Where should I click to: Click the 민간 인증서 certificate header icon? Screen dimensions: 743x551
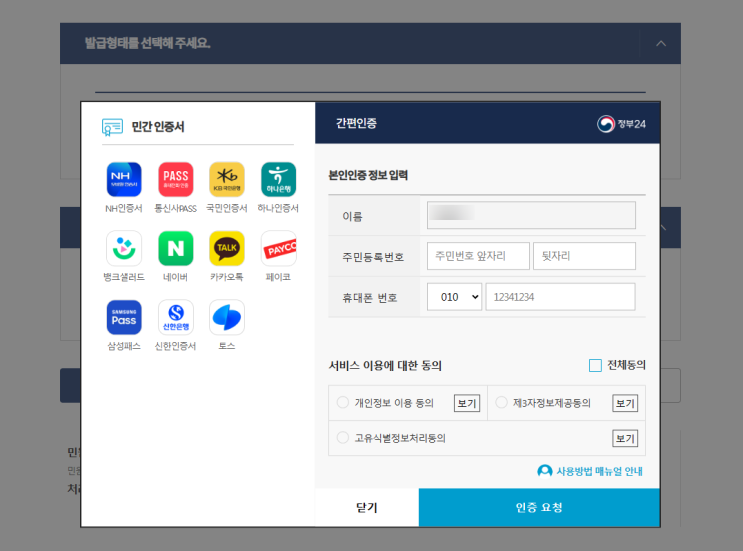pos(112,127)
